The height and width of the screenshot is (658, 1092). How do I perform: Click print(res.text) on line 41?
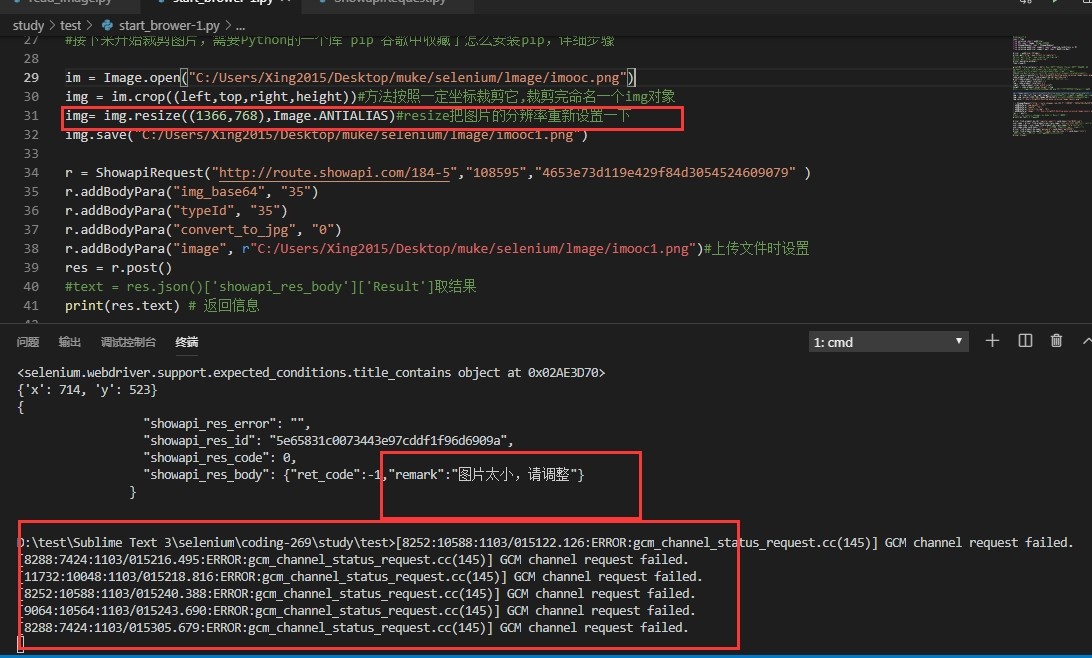click(x=123, y=306)
